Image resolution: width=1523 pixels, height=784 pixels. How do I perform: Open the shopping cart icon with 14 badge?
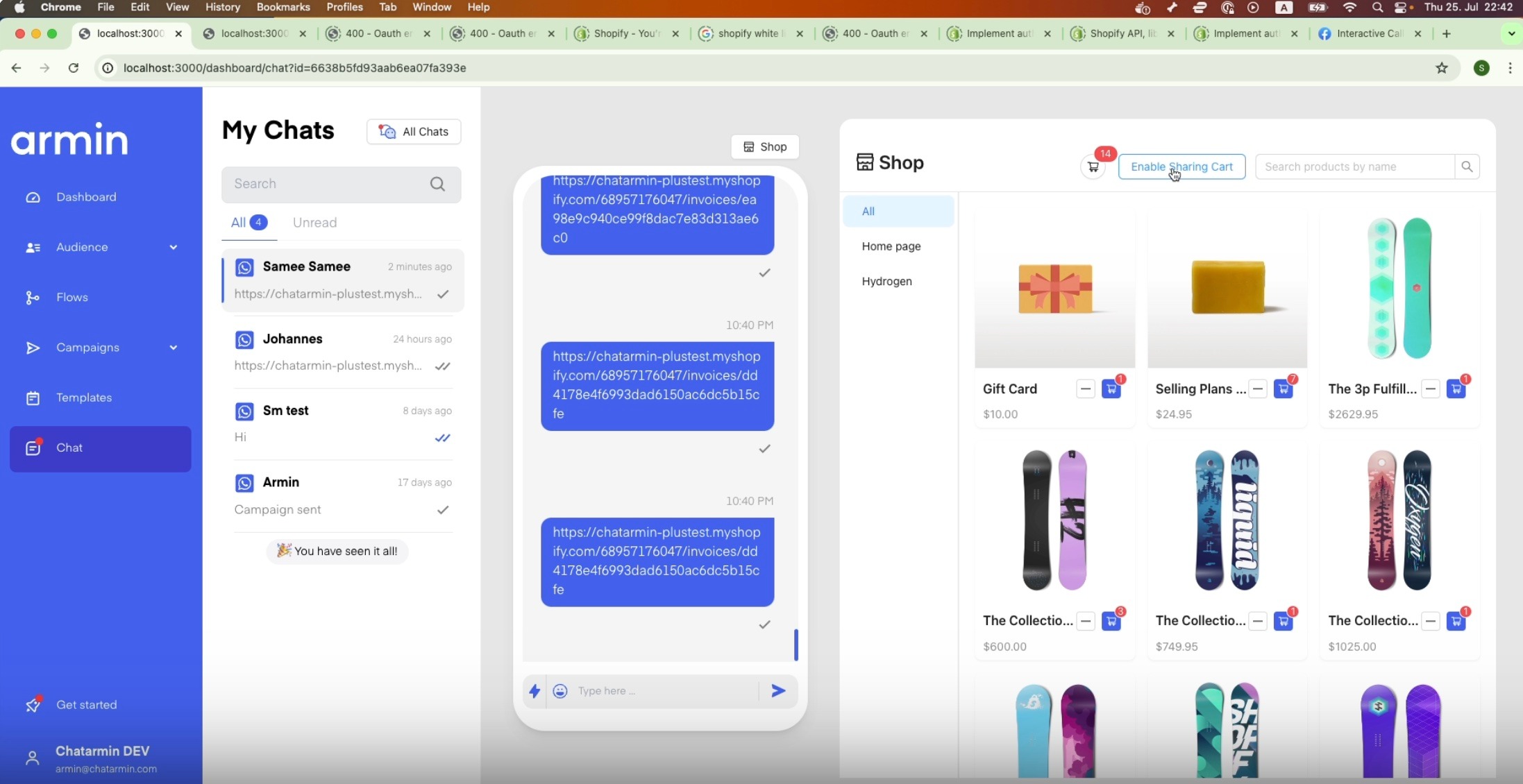click(1093, 167)
